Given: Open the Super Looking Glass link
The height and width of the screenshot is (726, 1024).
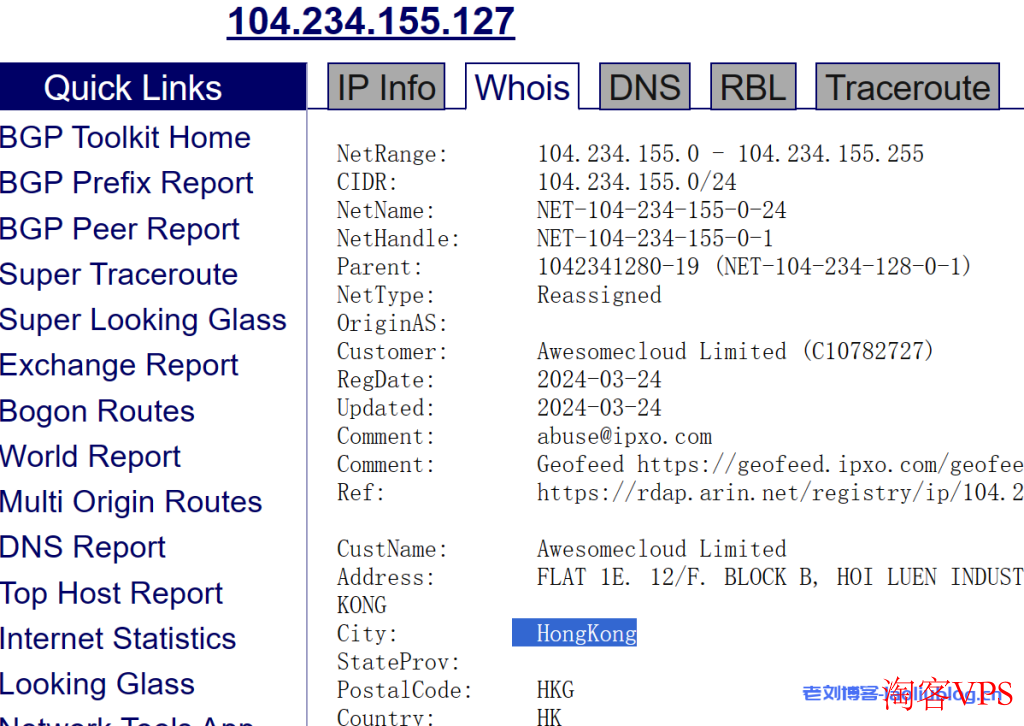Looking at the screenshot, I should click(144, 320).
